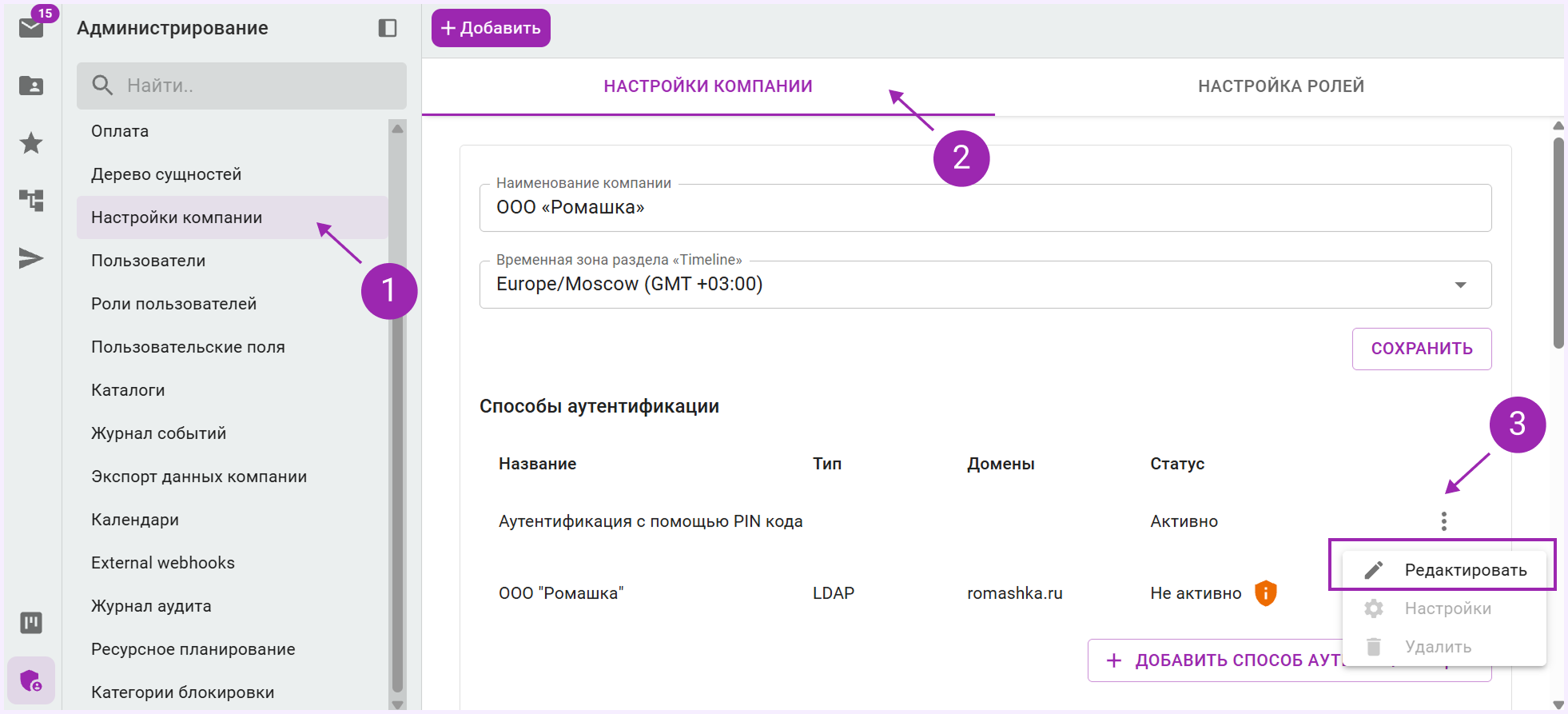The width and height of the screenshot is (1568, 714).
Task: Click the send paper-plane icon
Action: [31, 258]
